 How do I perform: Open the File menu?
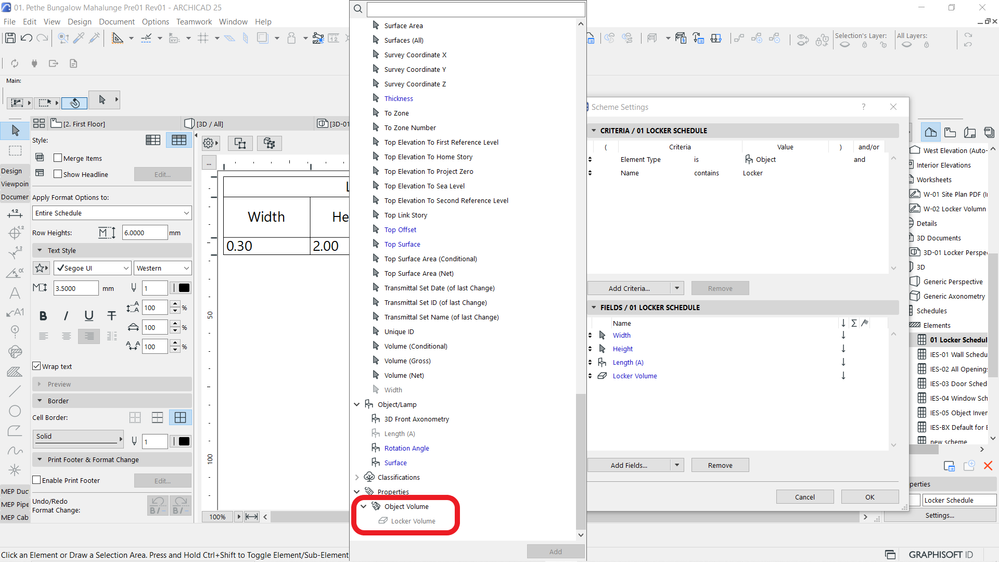click(x=10, y=22)
